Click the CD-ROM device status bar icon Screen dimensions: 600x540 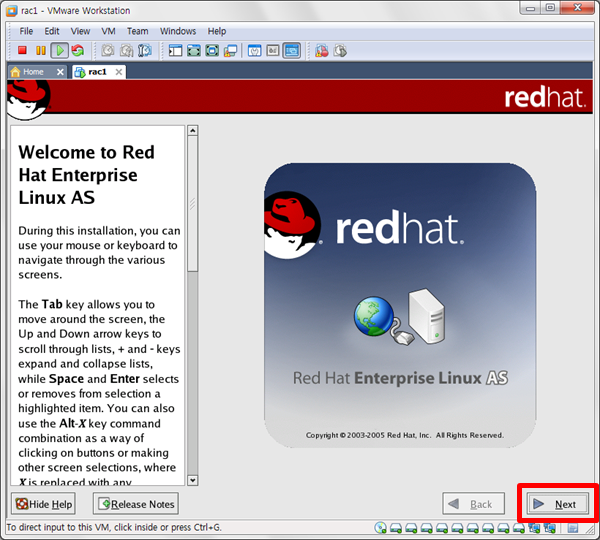pyautogui.click(x=381, y=528)
